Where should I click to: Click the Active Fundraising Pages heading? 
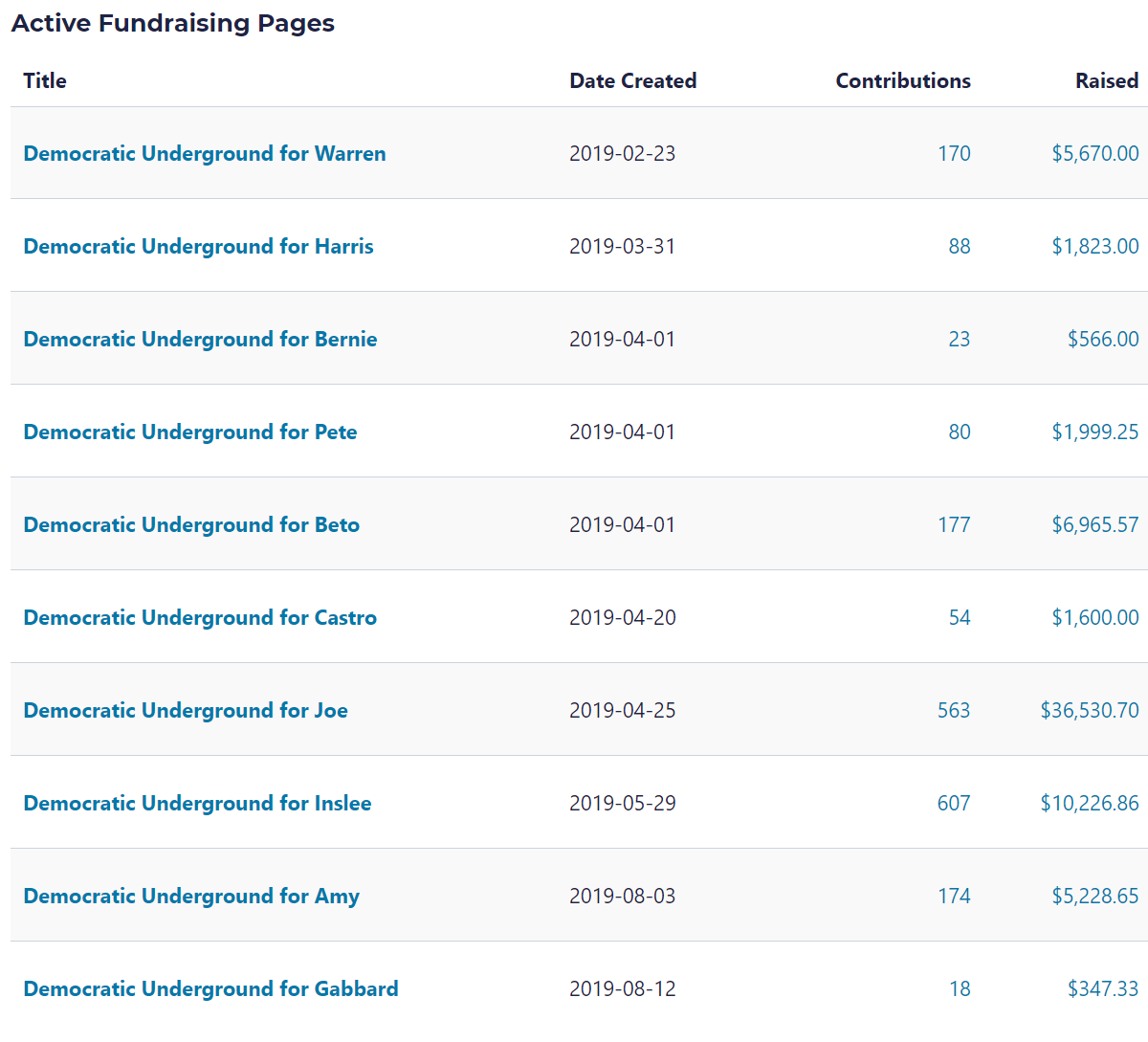pos(173,23)
